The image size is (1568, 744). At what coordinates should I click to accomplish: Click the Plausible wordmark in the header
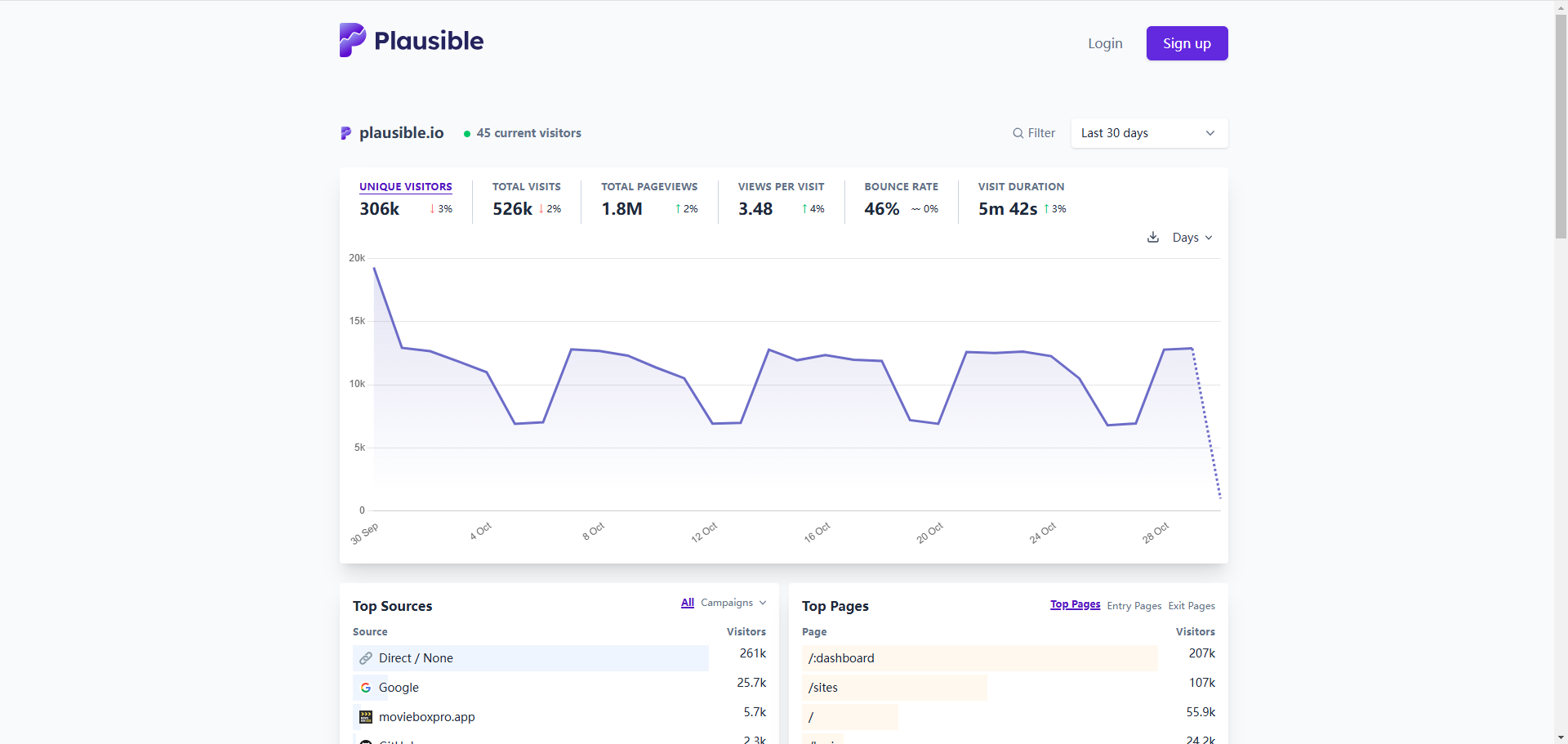[429, 41]
